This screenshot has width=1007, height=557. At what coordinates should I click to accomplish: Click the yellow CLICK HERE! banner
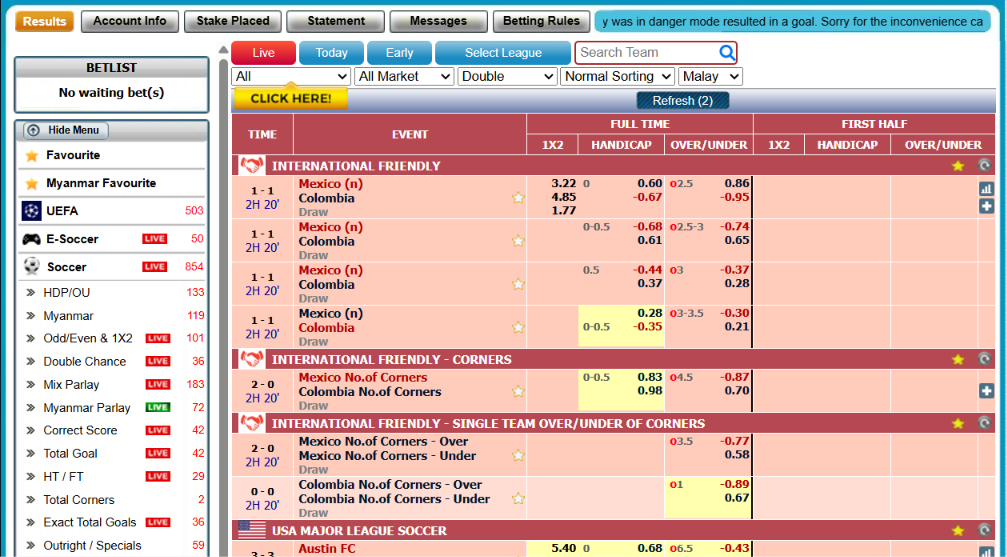(x=291, y=98)
